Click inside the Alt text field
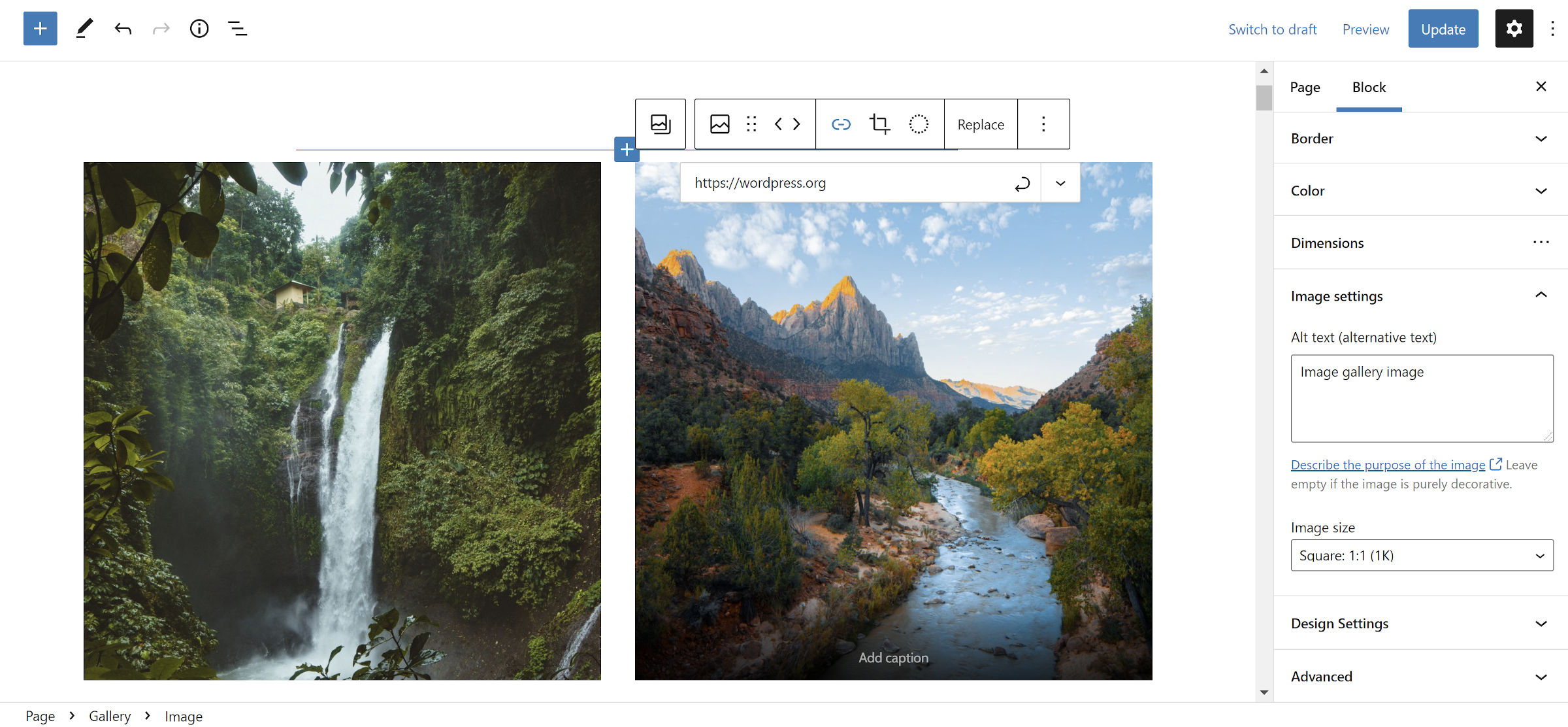The image size is (1568, 727). [1421, 397]
